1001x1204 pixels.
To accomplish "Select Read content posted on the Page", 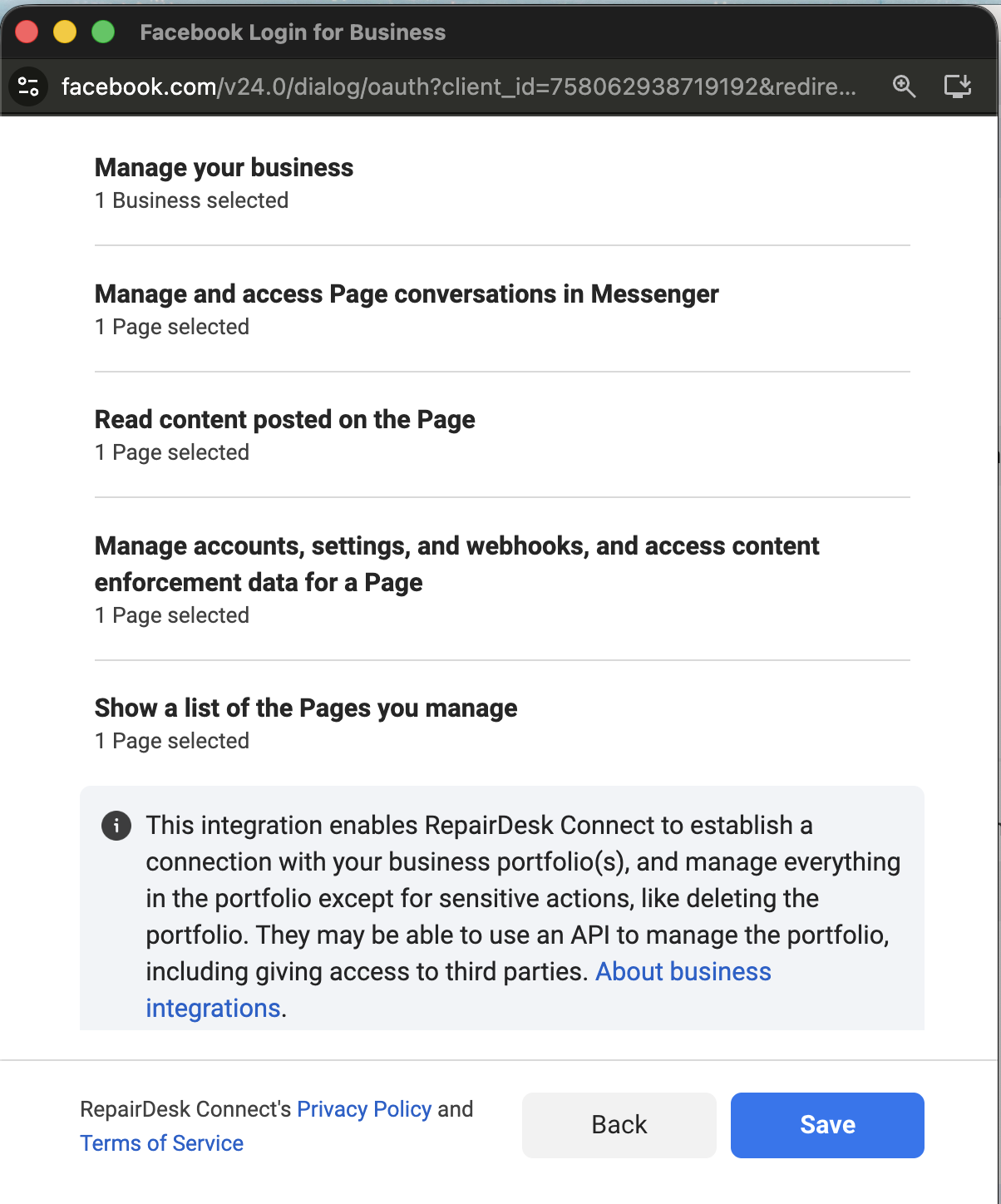I will (502, 436).
